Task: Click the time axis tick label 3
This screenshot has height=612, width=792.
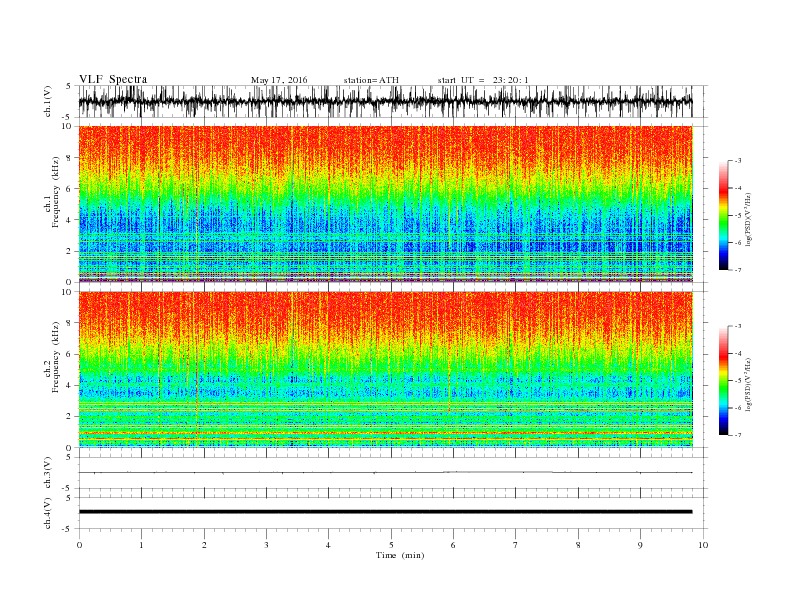Action: click(x=266, y=545)
